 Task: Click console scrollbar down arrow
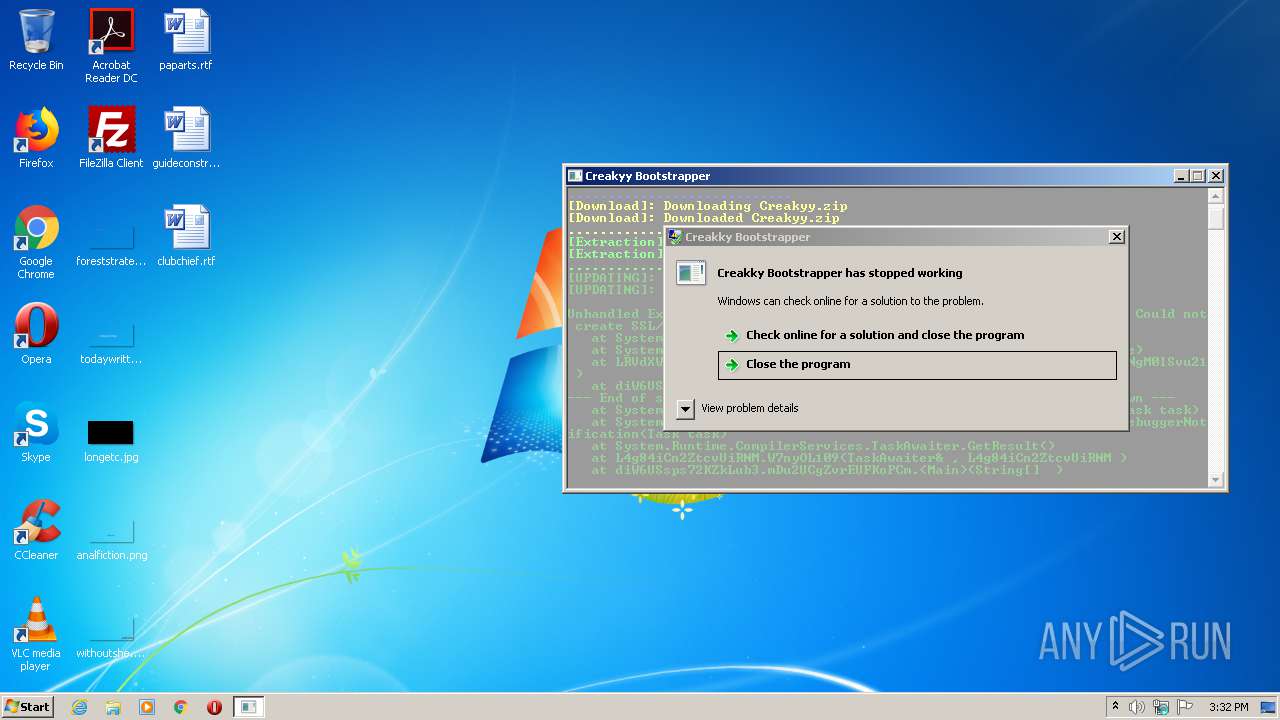coord(1216,479)
